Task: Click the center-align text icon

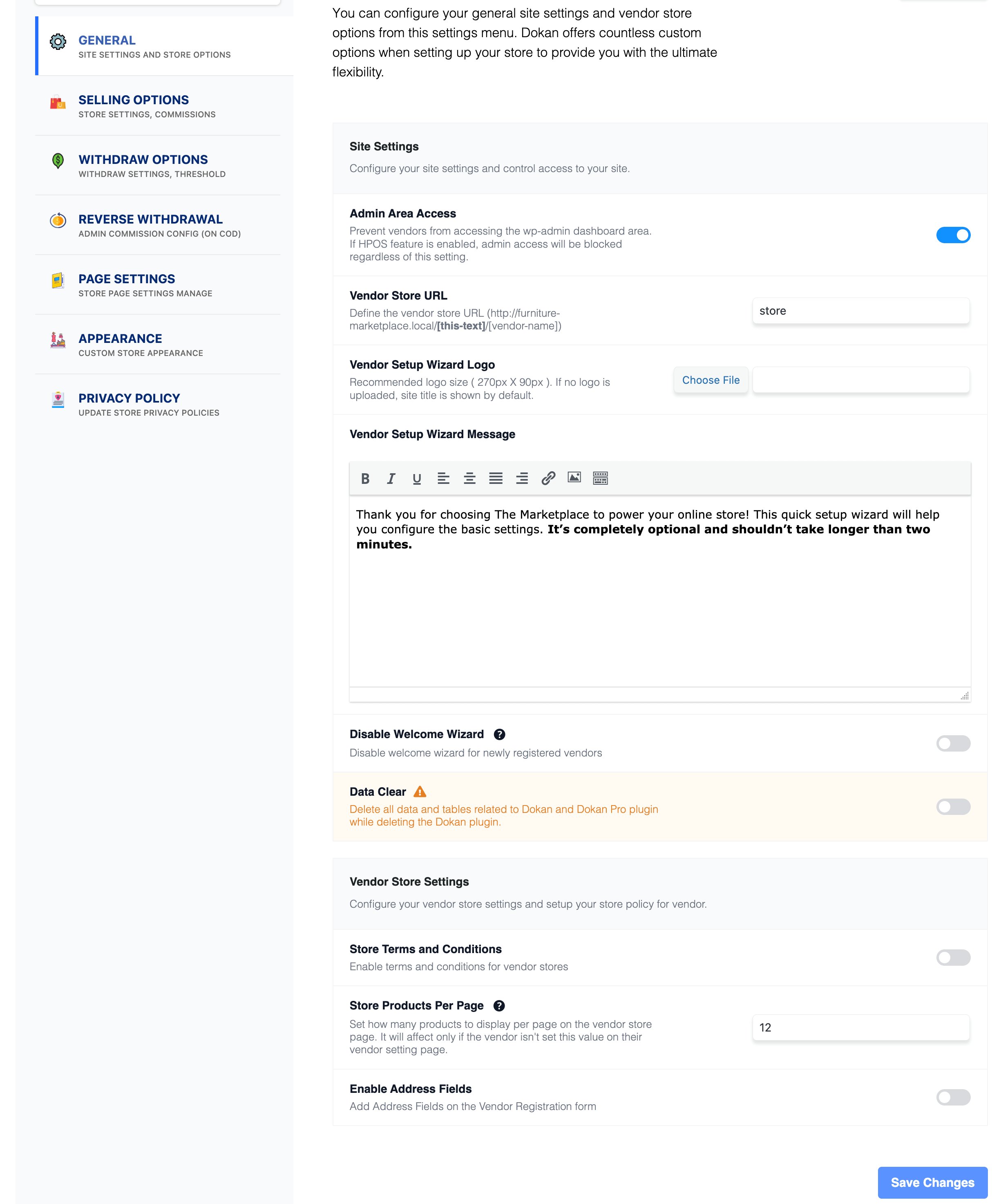Action: (469, 478)
